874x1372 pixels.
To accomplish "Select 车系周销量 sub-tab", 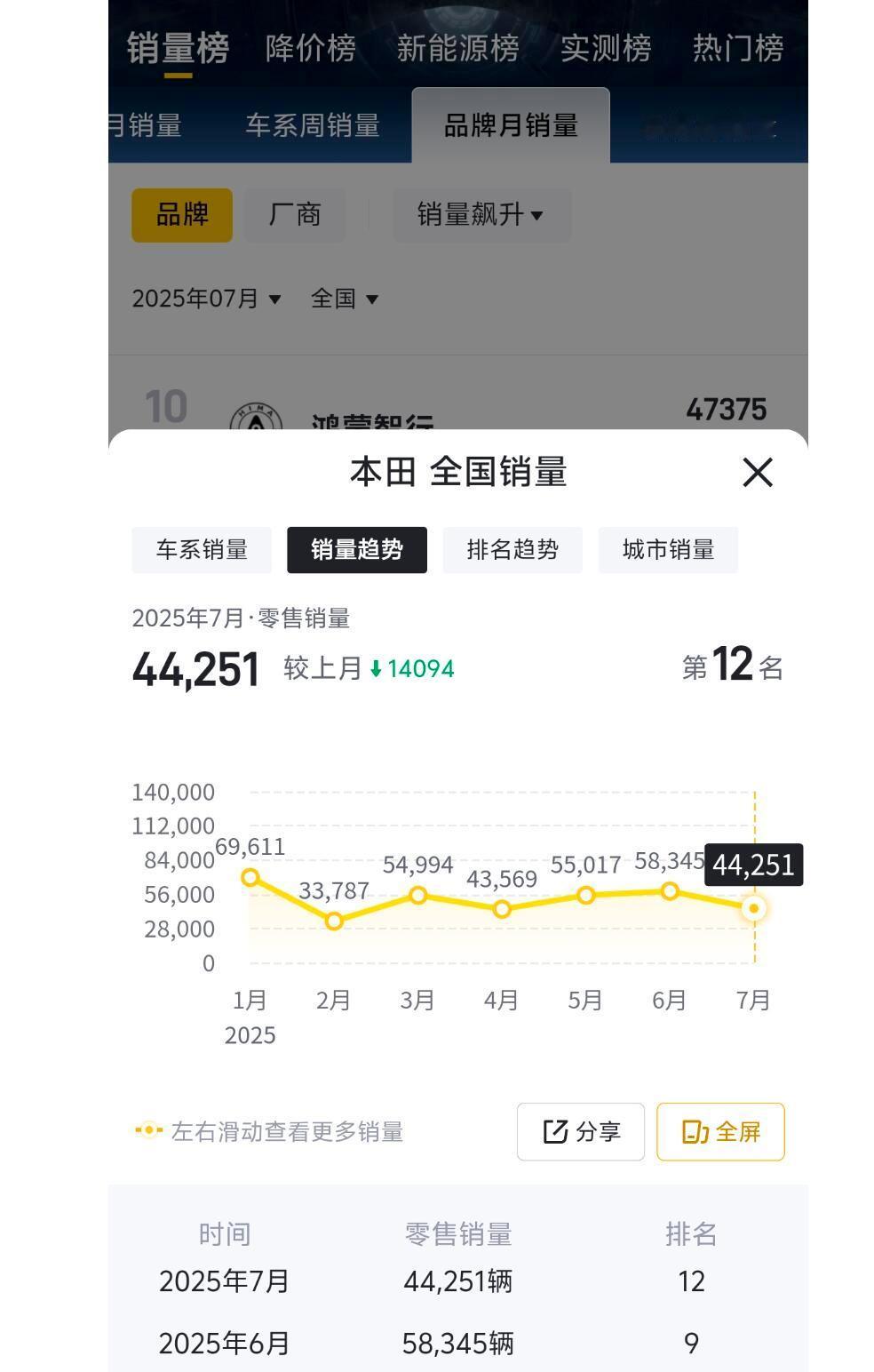I will point(313,125).
